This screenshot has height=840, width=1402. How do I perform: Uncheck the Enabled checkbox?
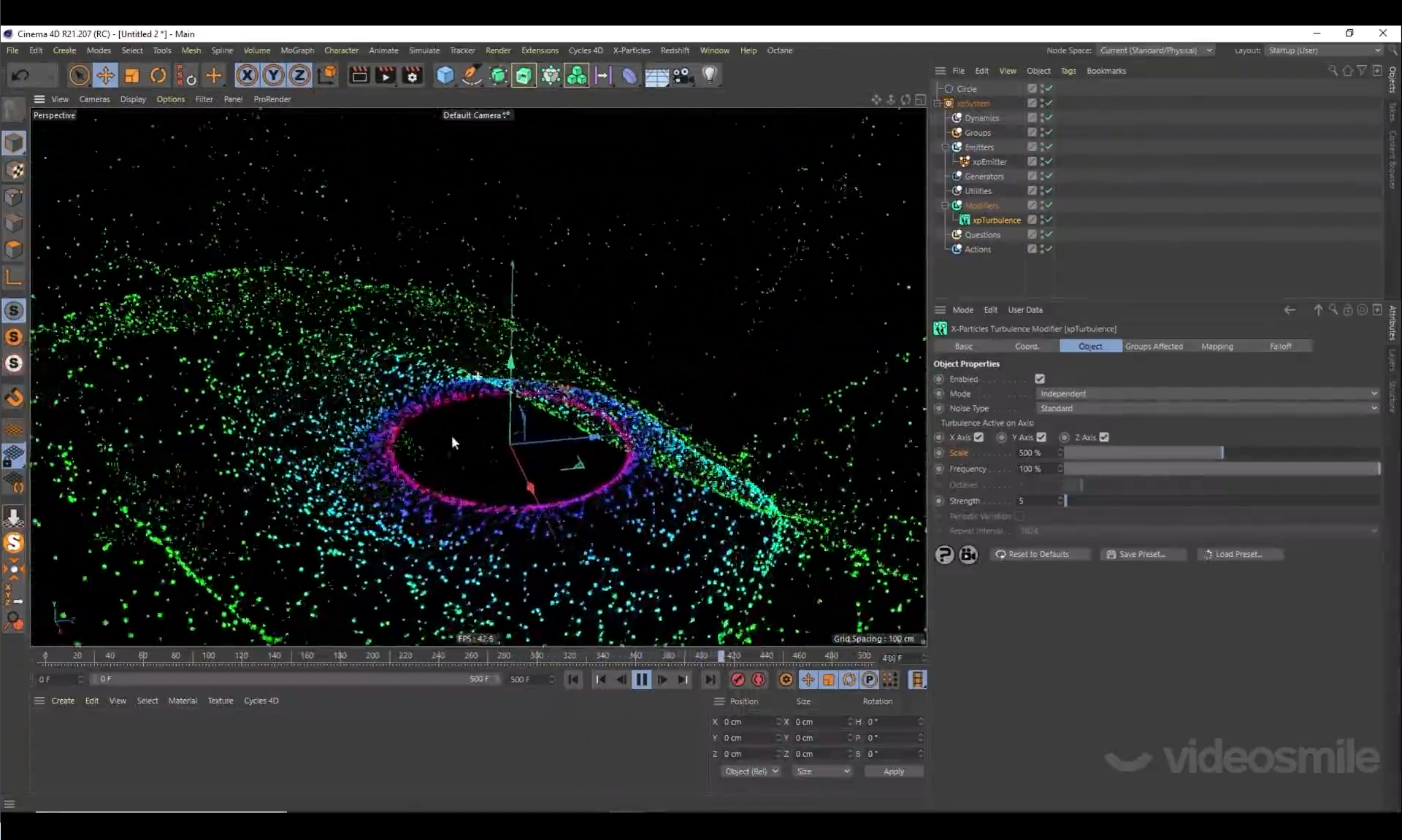(1040, 379)
